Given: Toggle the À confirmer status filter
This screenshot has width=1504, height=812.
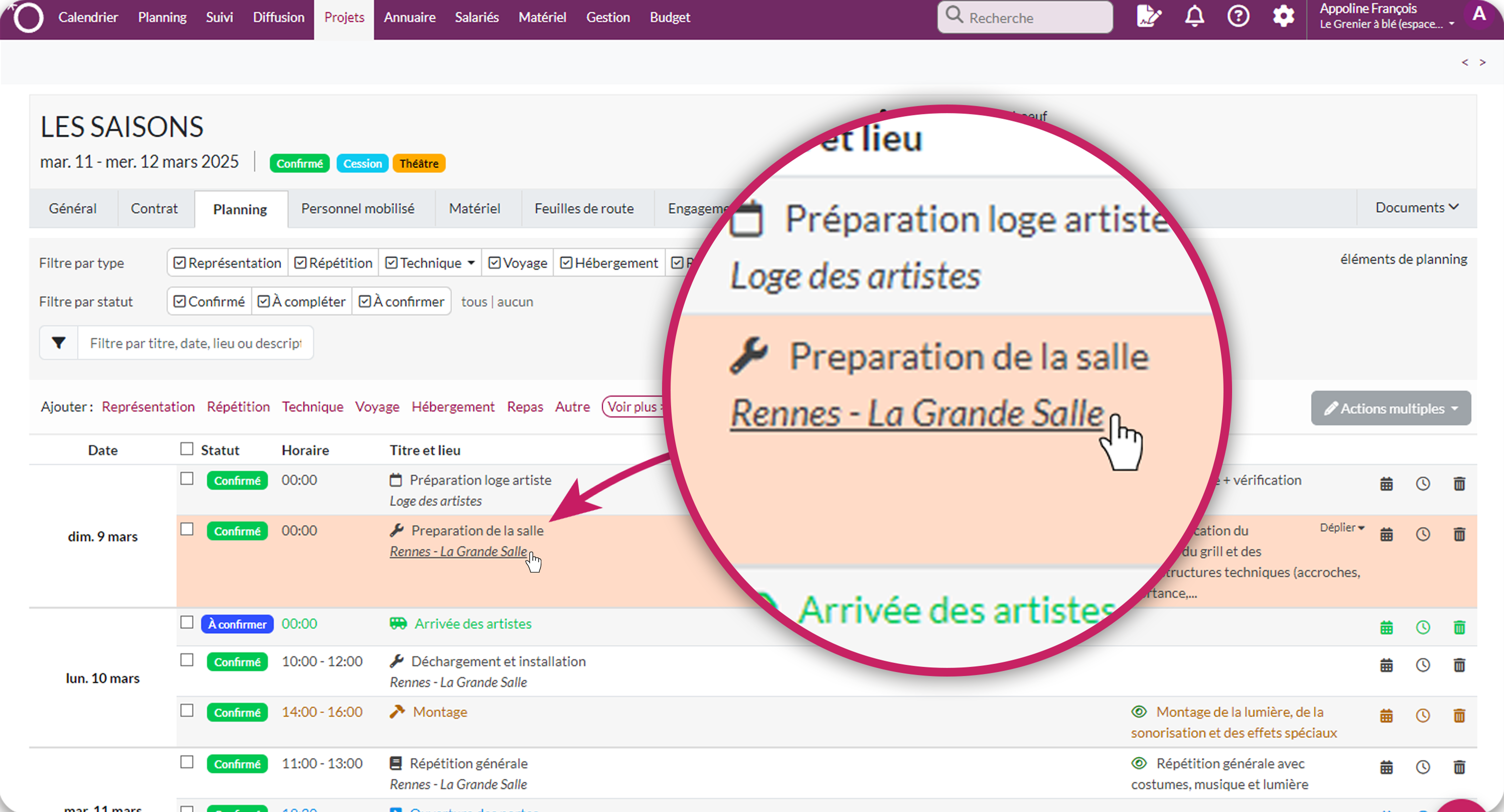Looking at the screenshot, I should [402, 302].
